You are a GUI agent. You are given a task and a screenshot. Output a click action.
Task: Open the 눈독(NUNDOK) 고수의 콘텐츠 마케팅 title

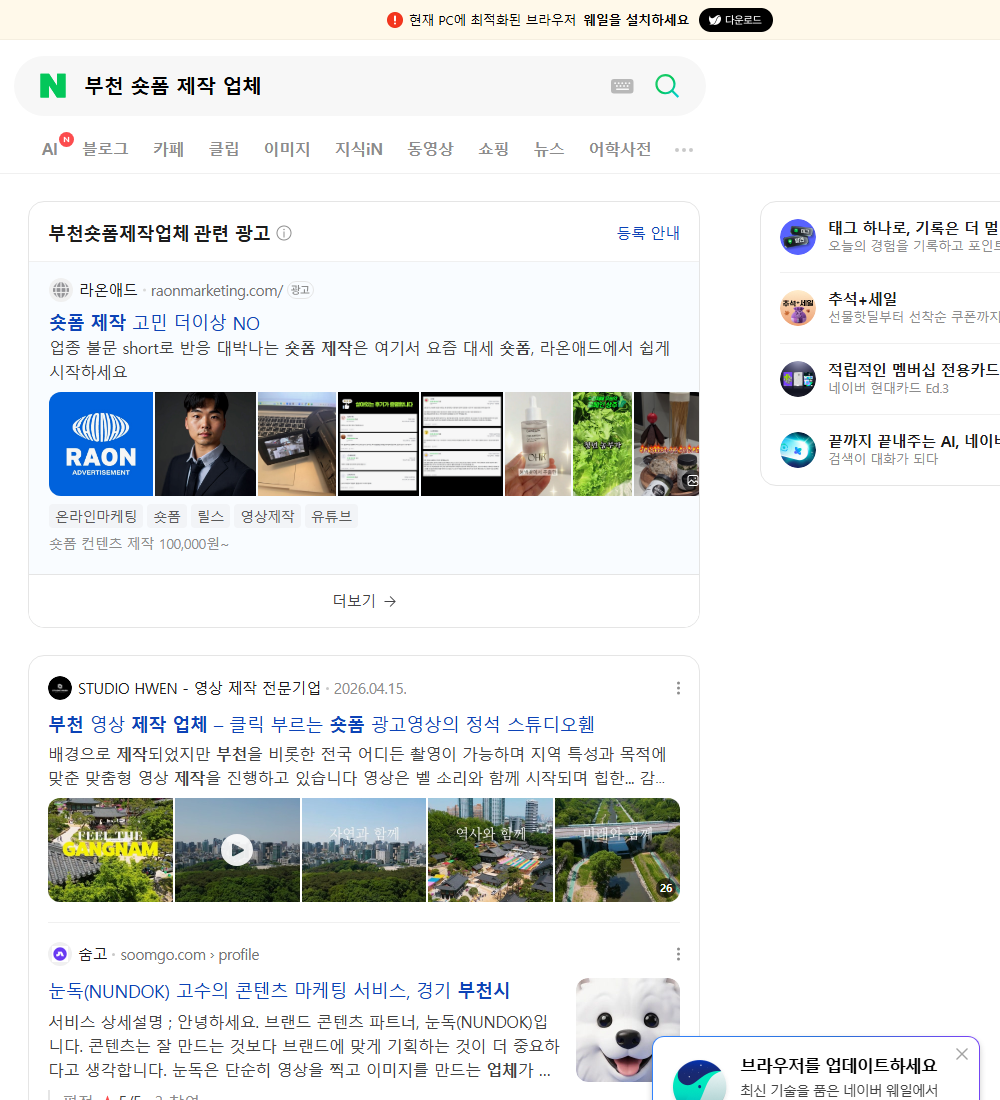pos(279,991)
